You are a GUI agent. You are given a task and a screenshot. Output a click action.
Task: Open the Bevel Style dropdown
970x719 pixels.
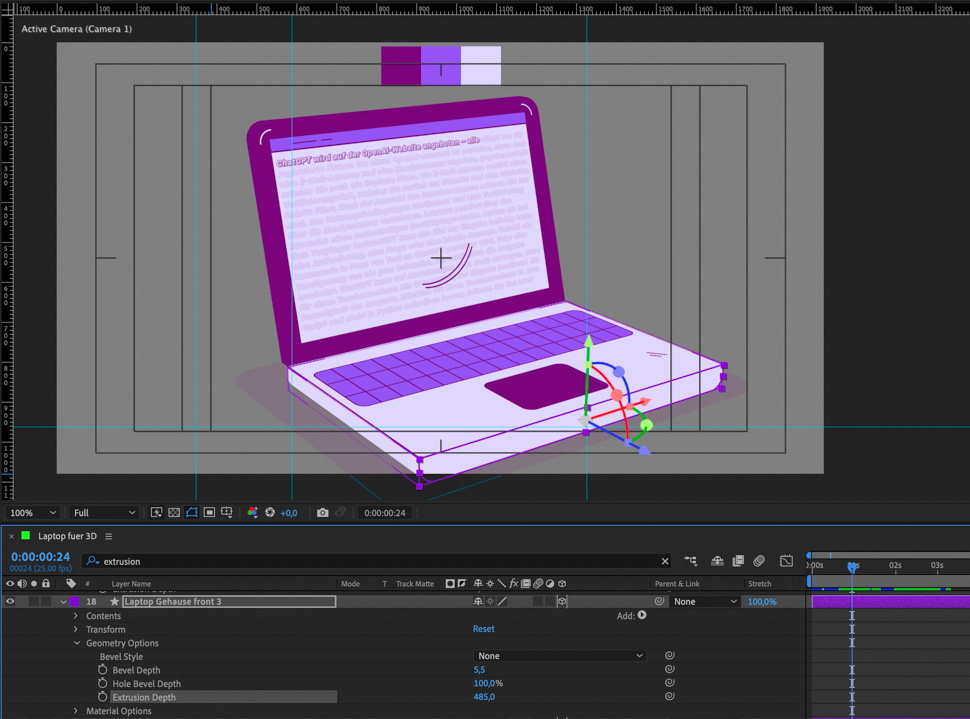tap(559, 656)
